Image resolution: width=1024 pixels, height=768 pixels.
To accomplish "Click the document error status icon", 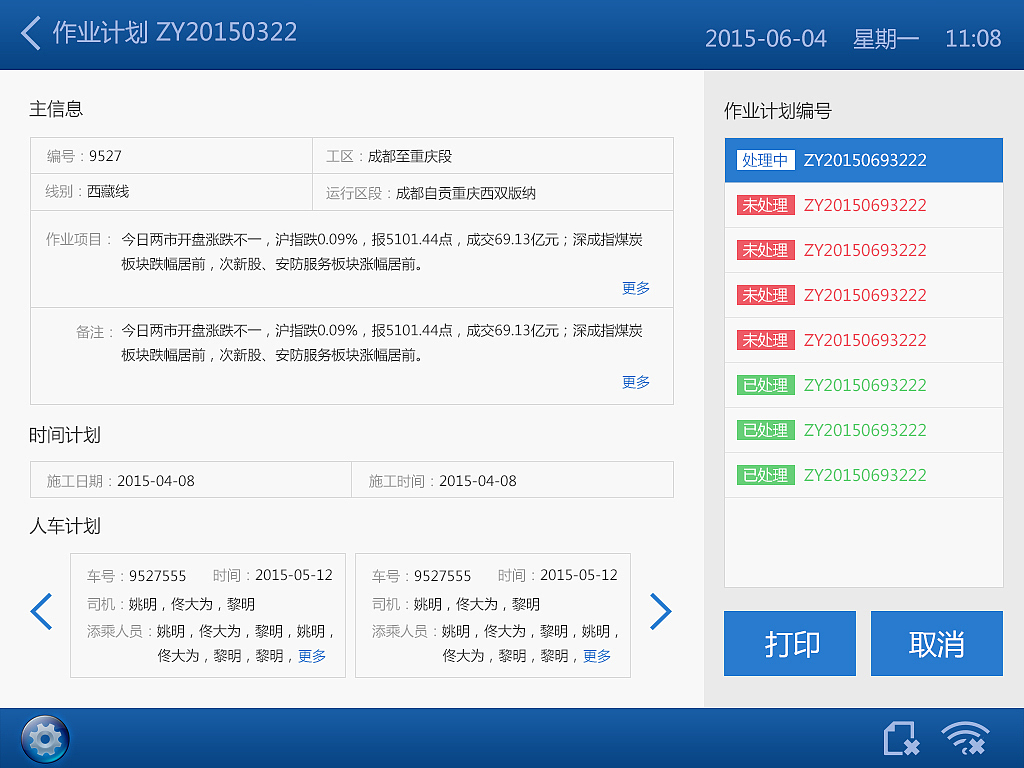I will [901, 738].
